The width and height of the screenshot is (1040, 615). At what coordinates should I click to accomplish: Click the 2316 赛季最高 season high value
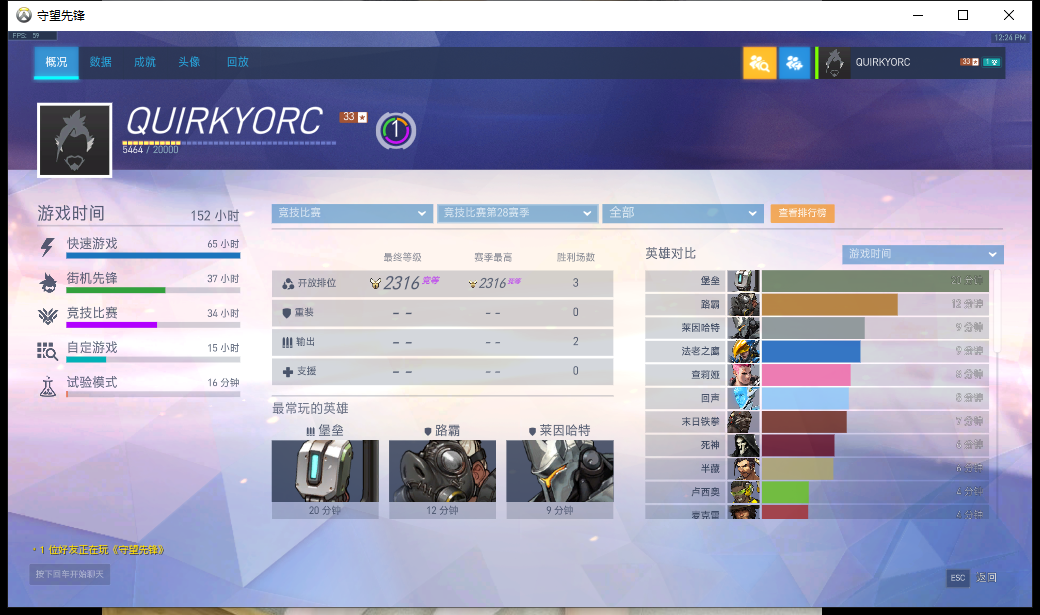(494, 283)
